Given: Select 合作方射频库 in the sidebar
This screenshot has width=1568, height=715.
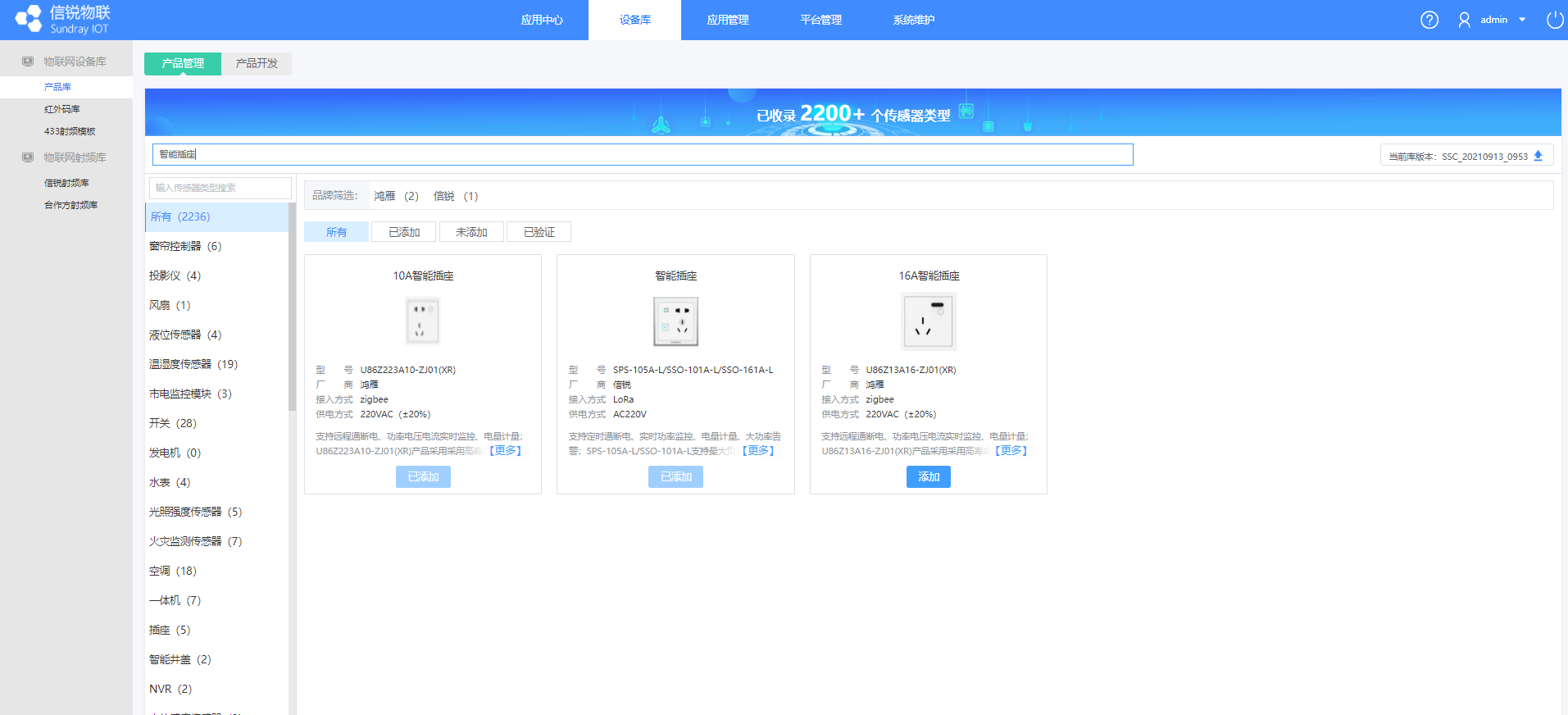Looking at the screenshot, I should 66,205.
